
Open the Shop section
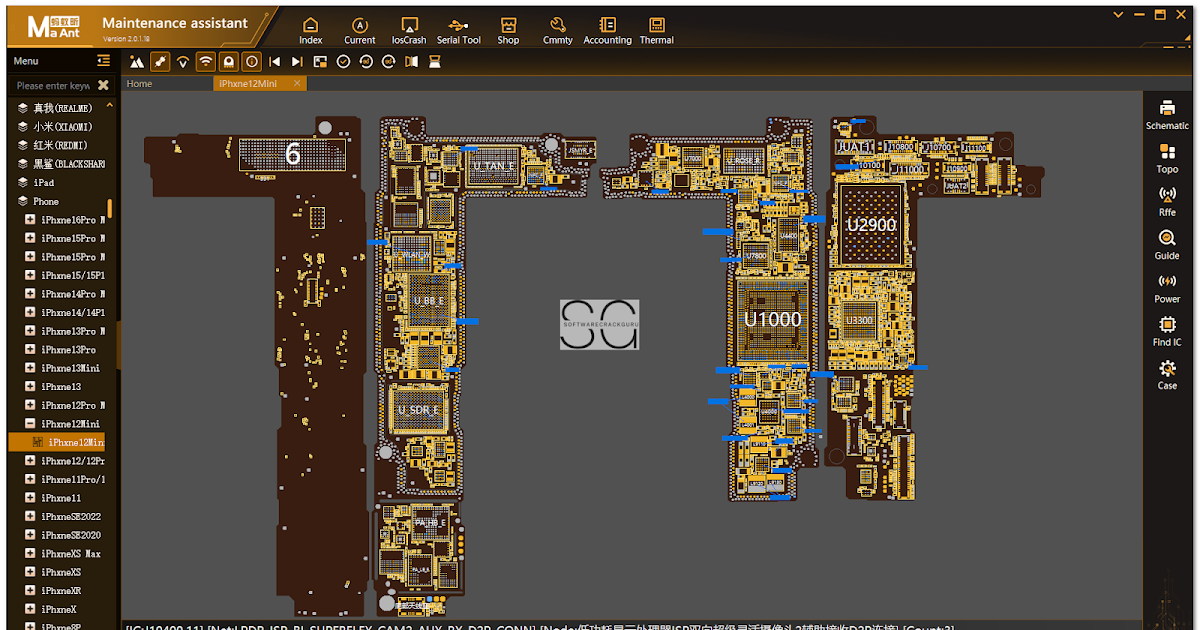[508, 30]
